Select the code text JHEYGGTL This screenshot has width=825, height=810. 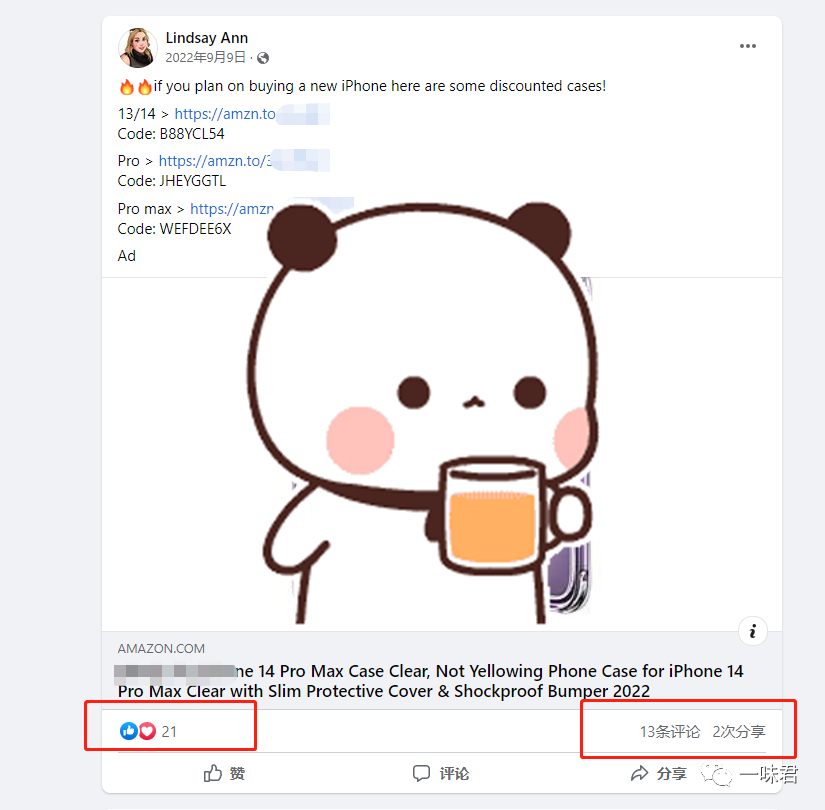[193, 181]
